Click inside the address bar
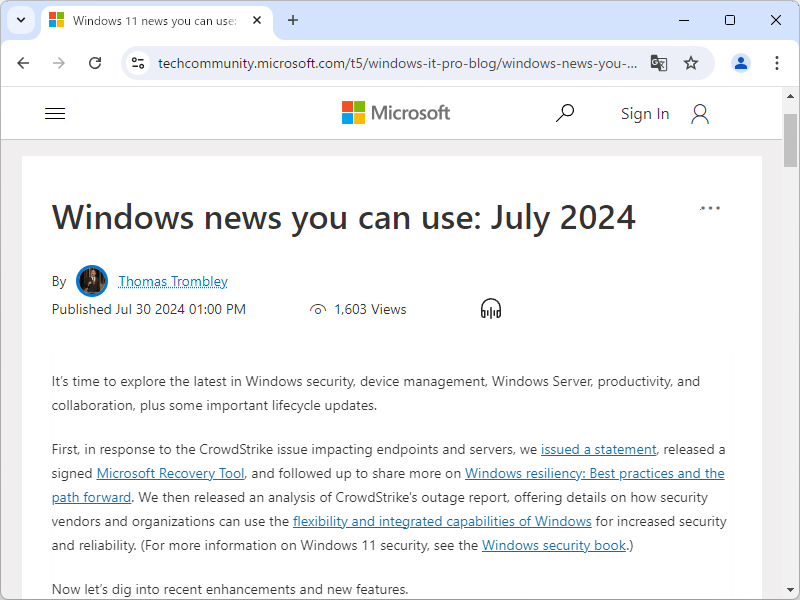800x600 pixels. click(x=400, y=62)
